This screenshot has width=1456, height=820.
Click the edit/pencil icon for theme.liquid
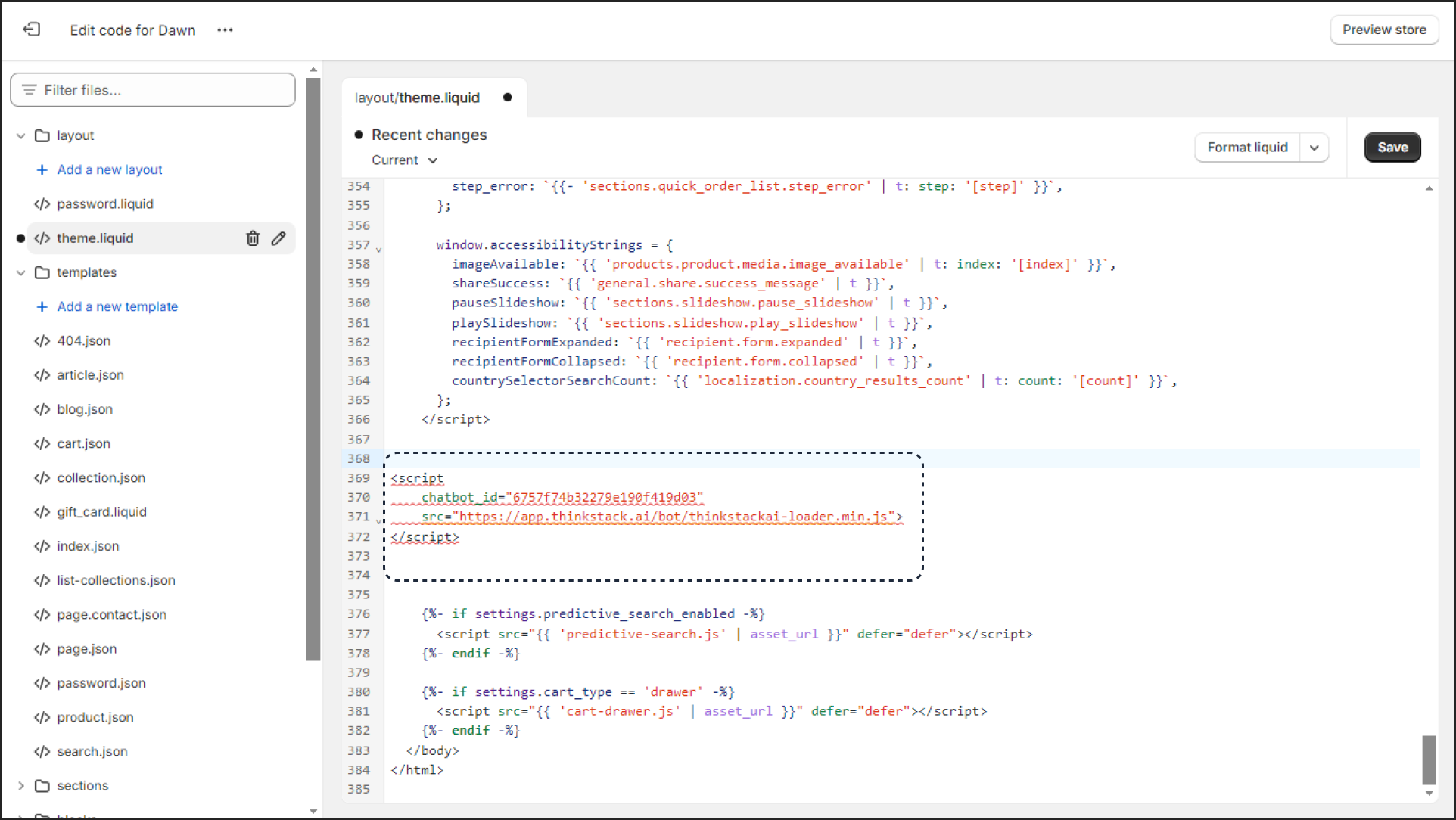[279, 237]
